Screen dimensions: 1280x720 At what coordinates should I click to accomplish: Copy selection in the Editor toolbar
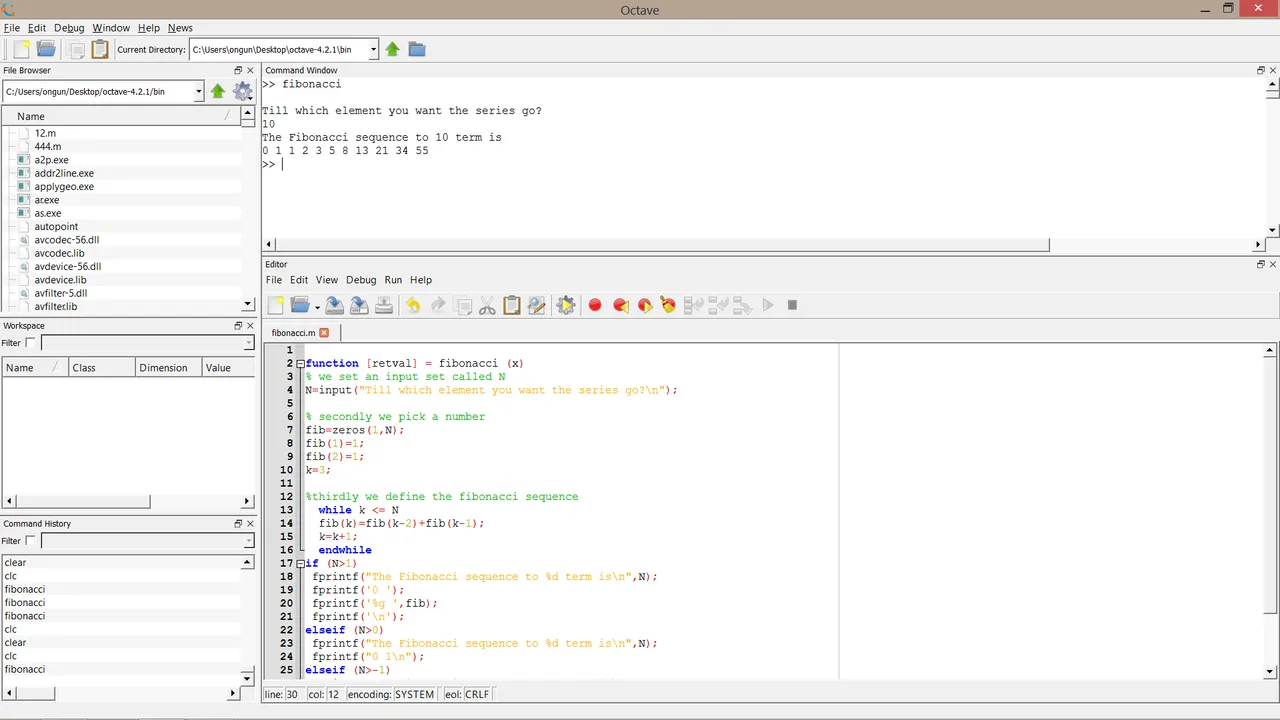point(463,305)
